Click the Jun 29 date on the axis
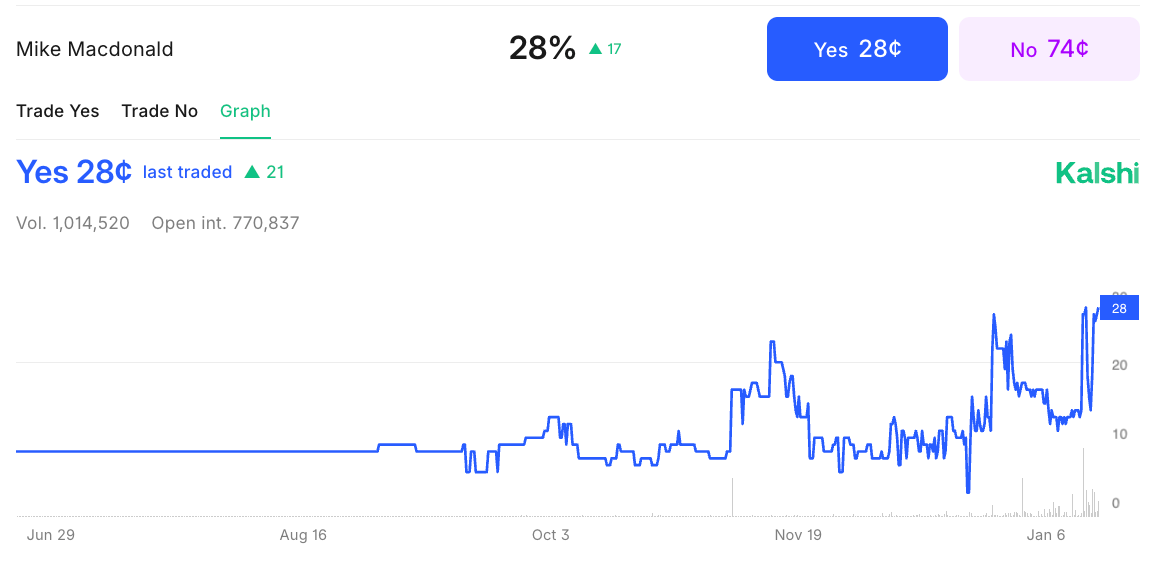 coord(51,535)
